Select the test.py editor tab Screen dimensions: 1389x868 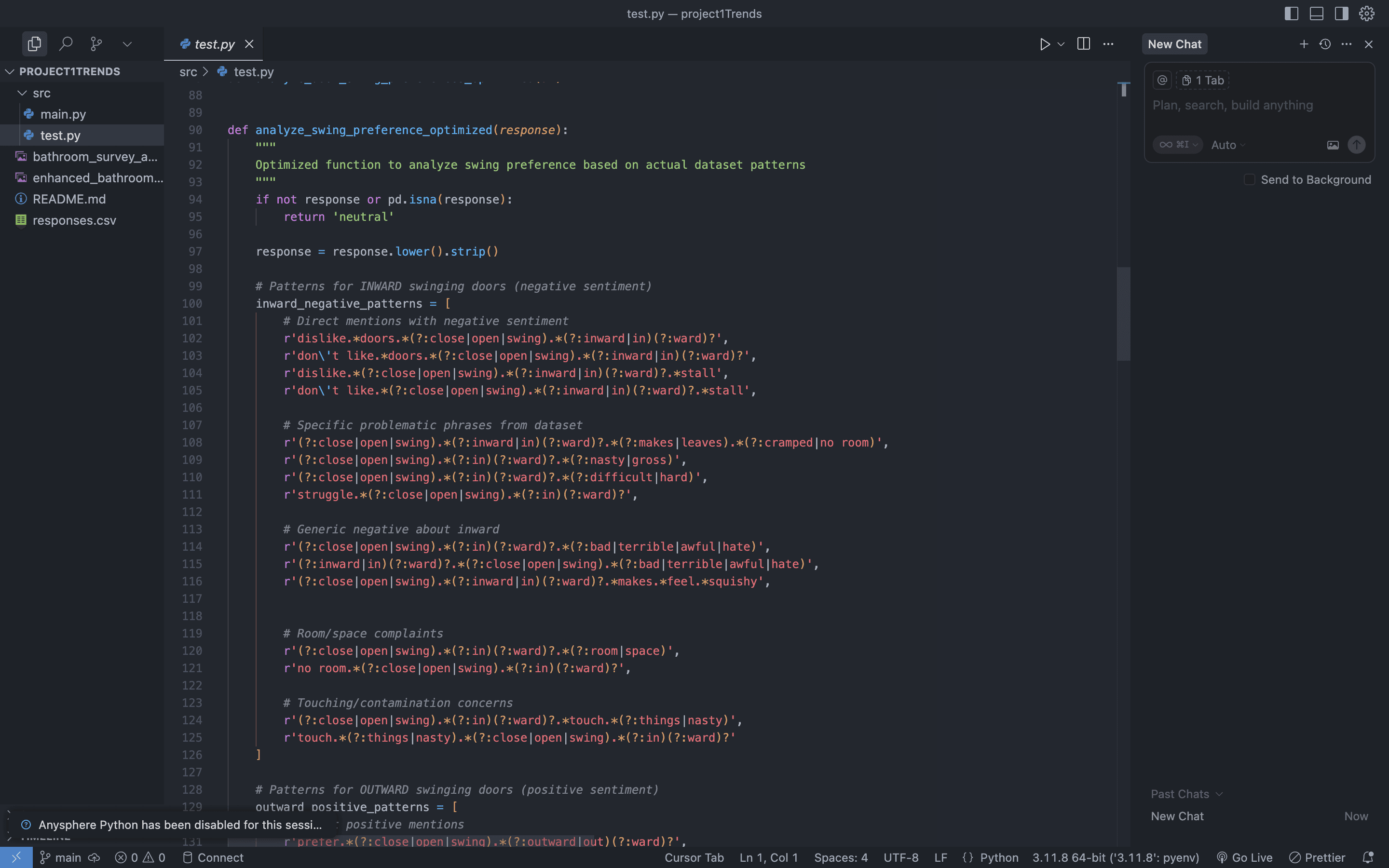tap(214, 44)
